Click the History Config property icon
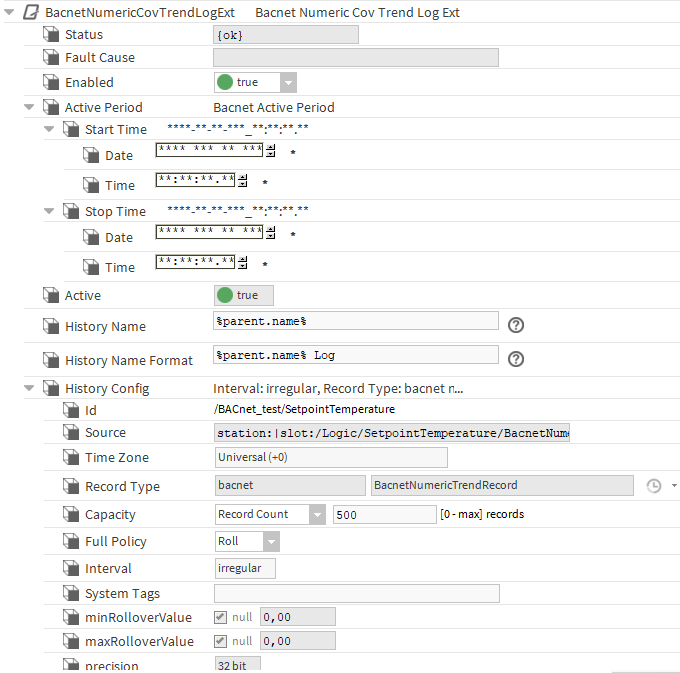 tap(51, 389)
